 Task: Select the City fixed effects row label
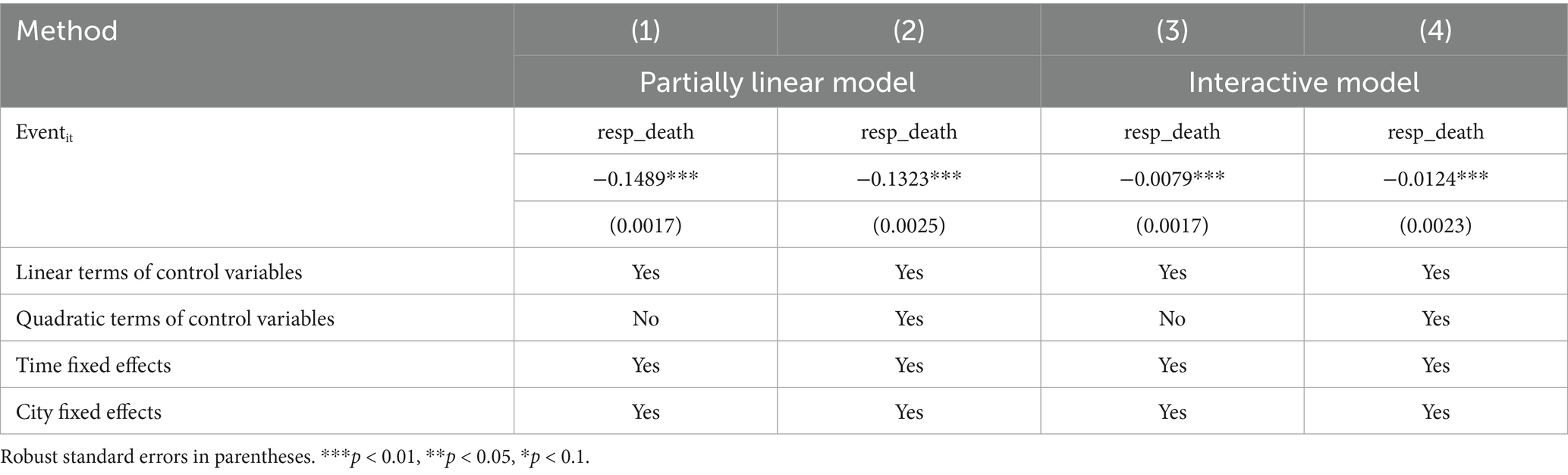tap(88, 412)
